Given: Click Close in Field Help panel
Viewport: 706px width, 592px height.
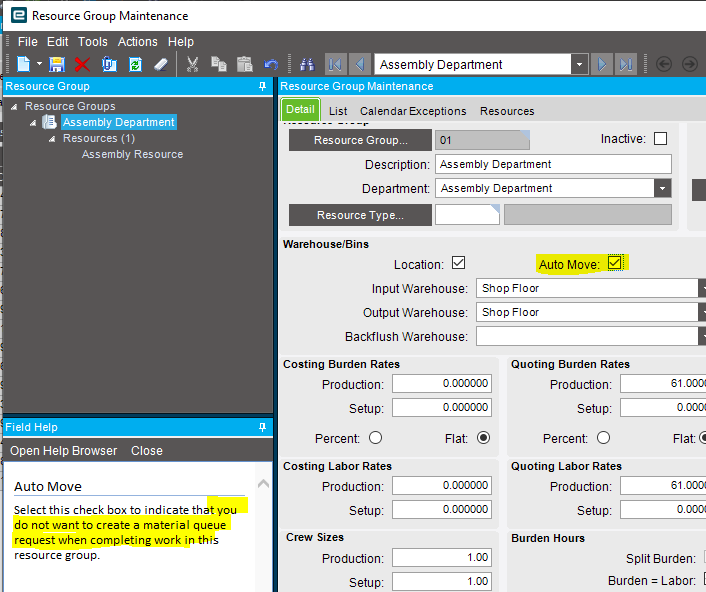Looking at the screenshot, I should (147, 451).
